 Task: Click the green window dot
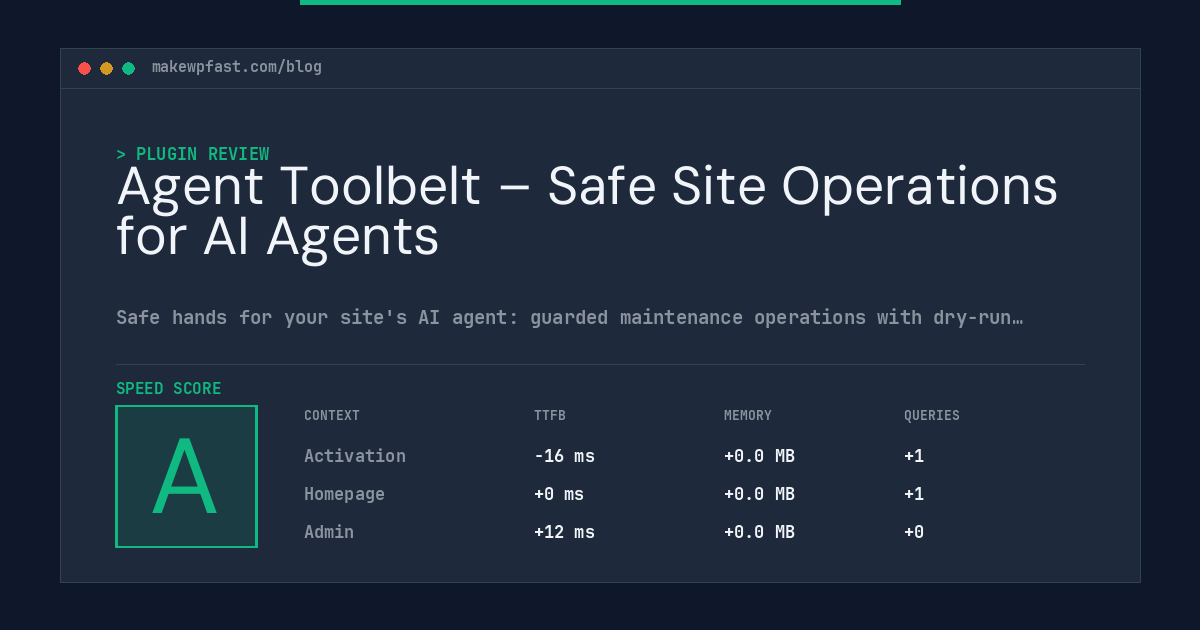(x=128, y=68)
